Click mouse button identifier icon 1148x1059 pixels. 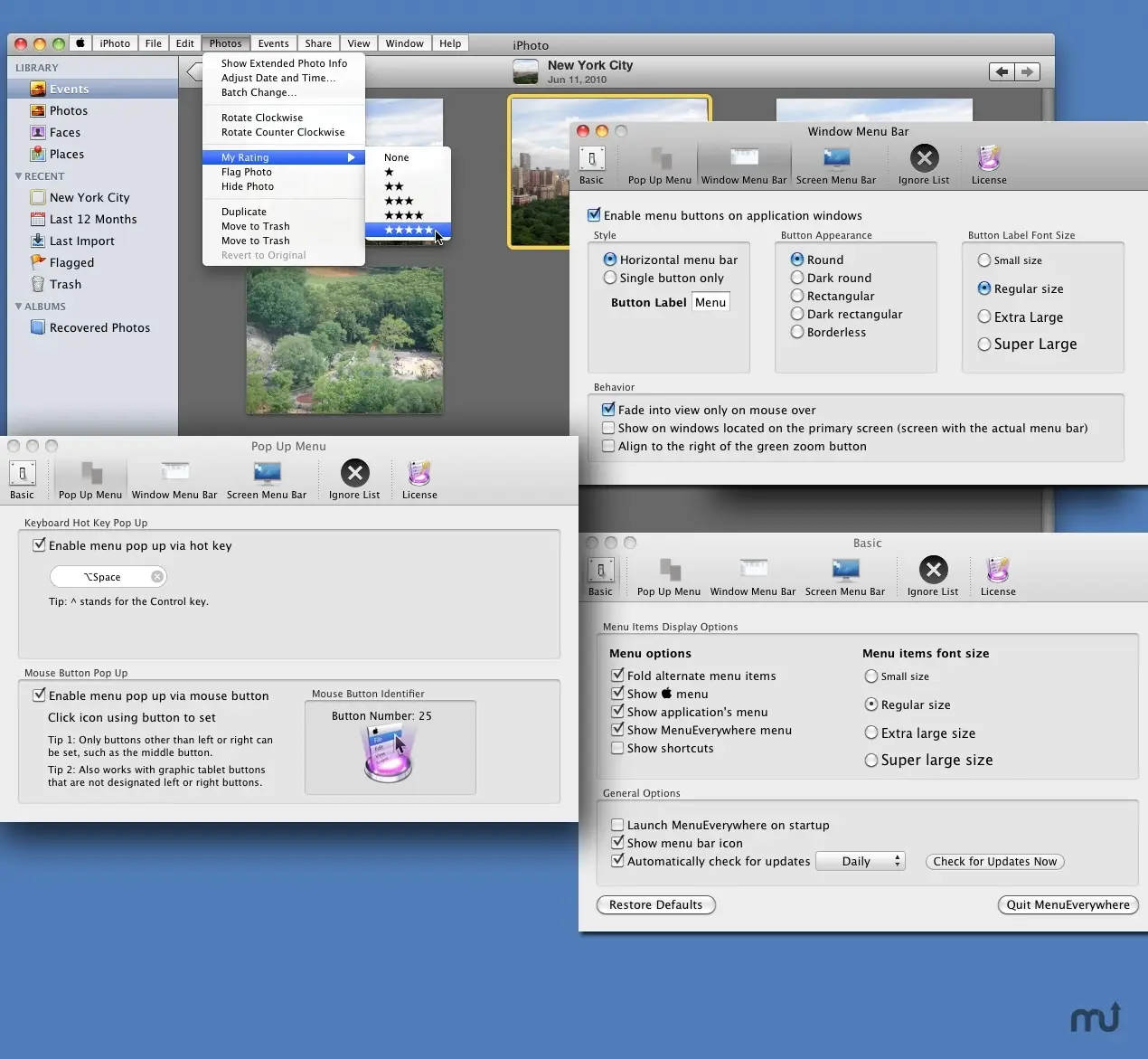click(x=389, y=753)
